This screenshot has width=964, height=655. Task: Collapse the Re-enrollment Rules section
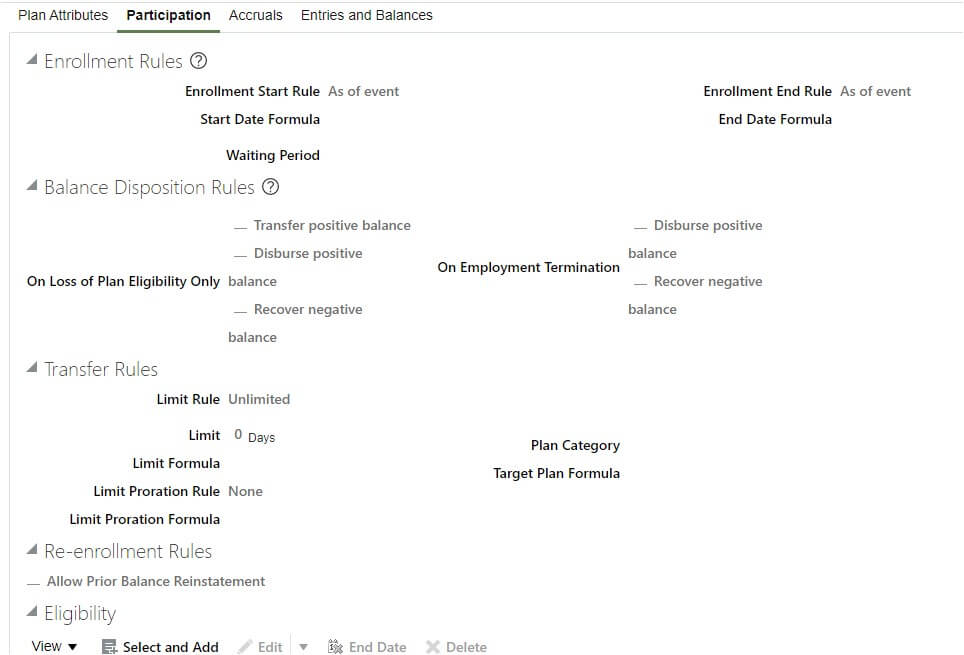[32, 550]
